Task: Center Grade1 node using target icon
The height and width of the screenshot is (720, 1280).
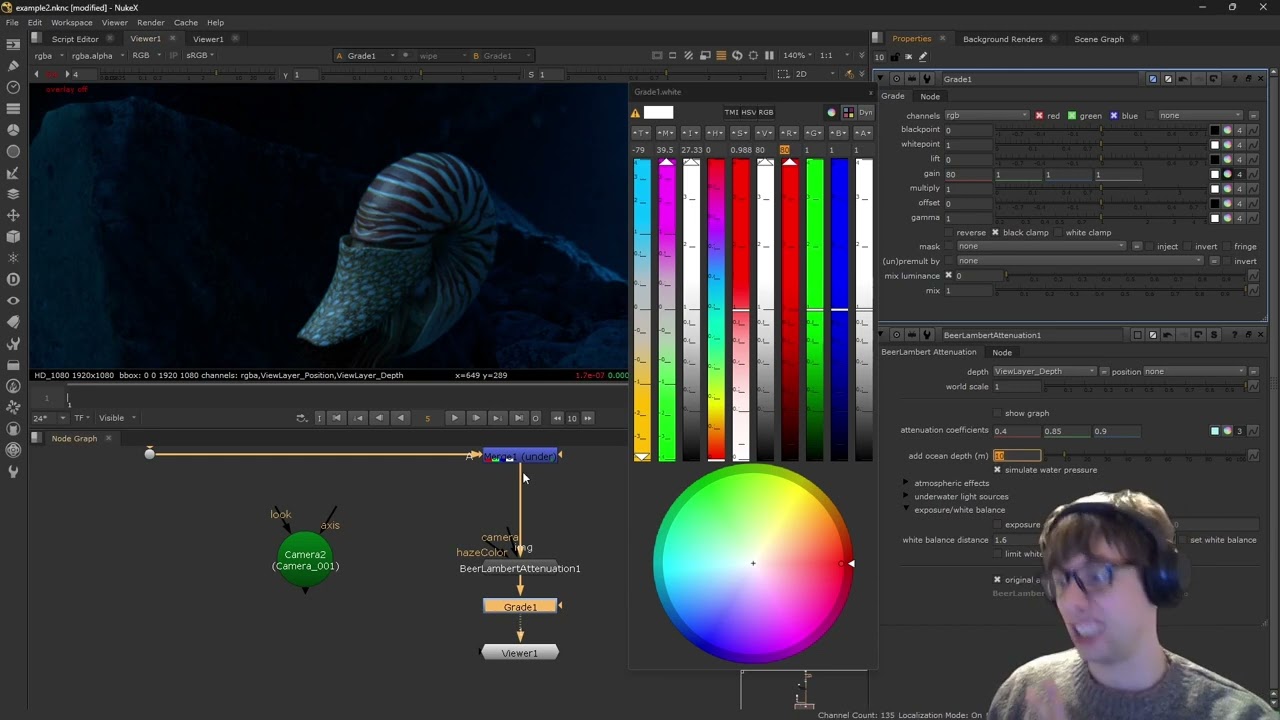Action: click(896, 79)
